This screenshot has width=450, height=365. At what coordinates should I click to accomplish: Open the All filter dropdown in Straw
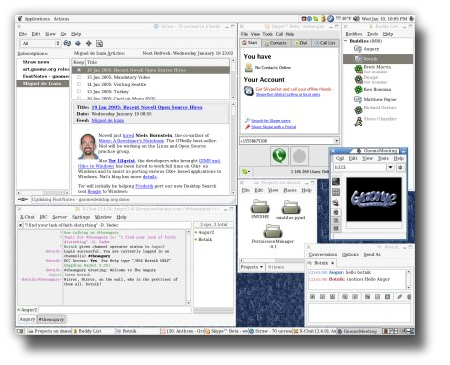click(x=40, y=43)
